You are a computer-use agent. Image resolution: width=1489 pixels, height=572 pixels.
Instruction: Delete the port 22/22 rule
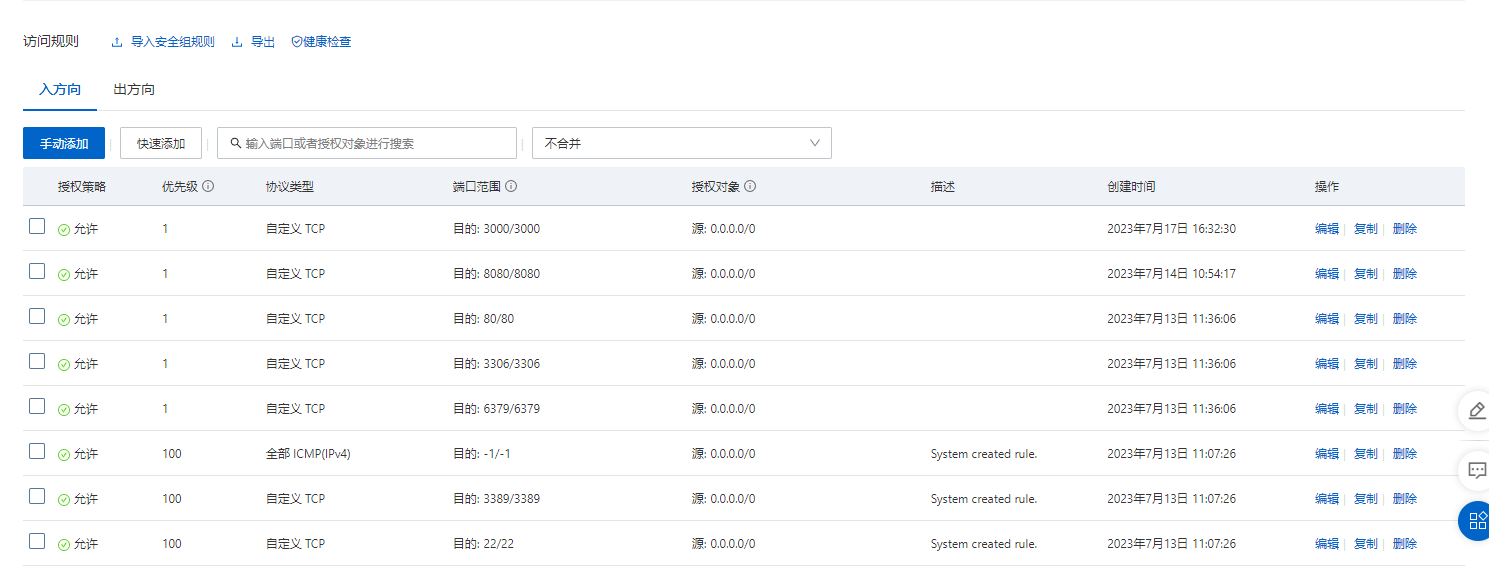(1405, 544)
